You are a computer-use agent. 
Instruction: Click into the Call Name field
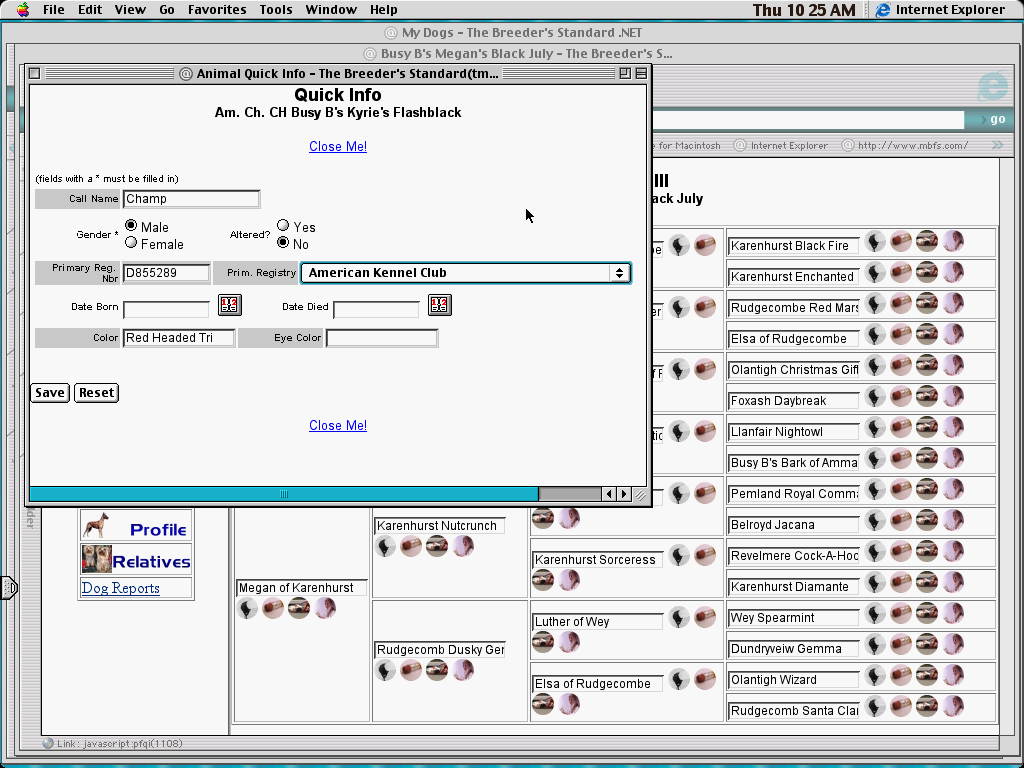pyautogui.click(x=191, y=199)
